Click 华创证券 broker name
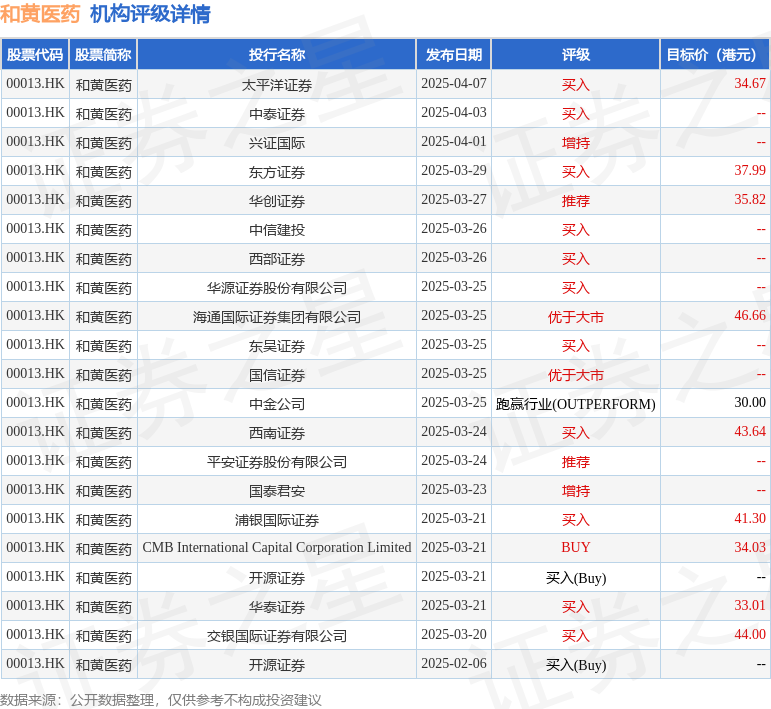The width and height of the screenshot is (771, 709). (x=277, y=201)
